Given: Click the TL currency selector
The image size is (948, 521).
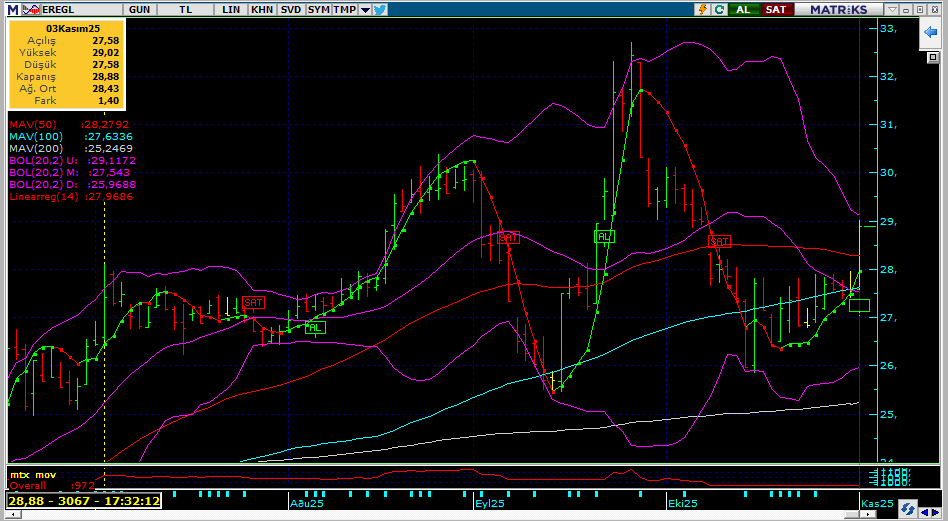Looking at the screenshot, I should tap(186, 9).
